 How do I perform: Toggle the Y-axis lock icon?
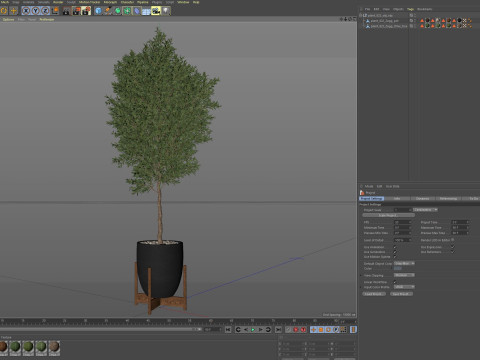click(35, 11)
